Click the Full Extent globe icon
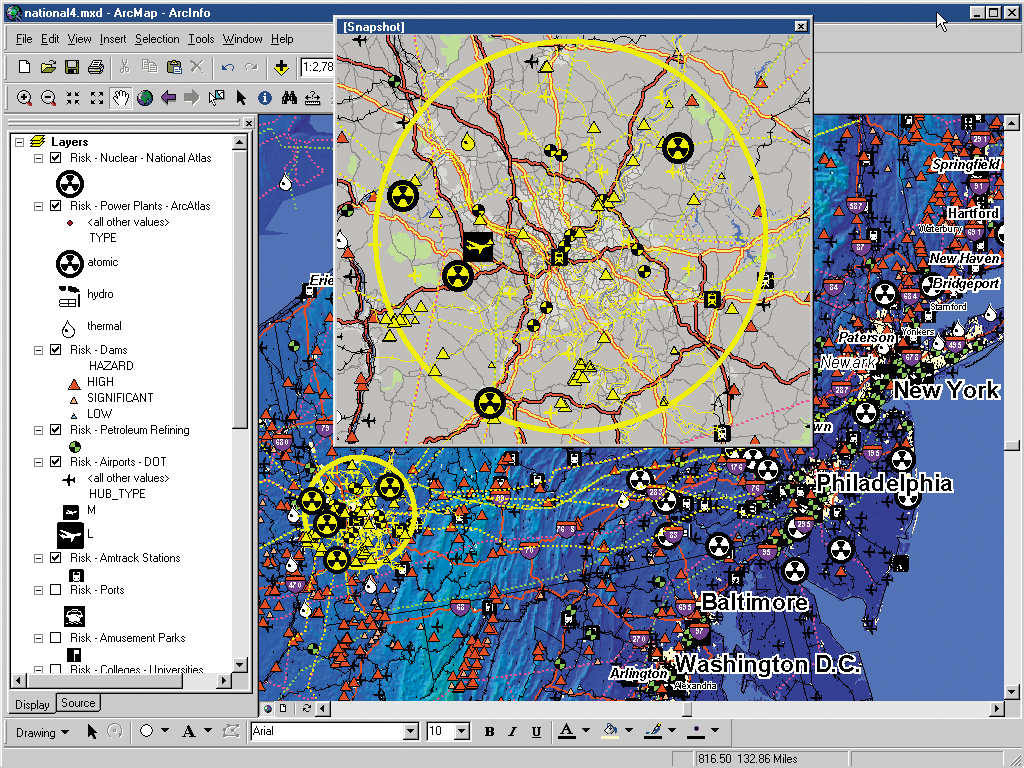1024x768 pixels. tap(145, 98)
